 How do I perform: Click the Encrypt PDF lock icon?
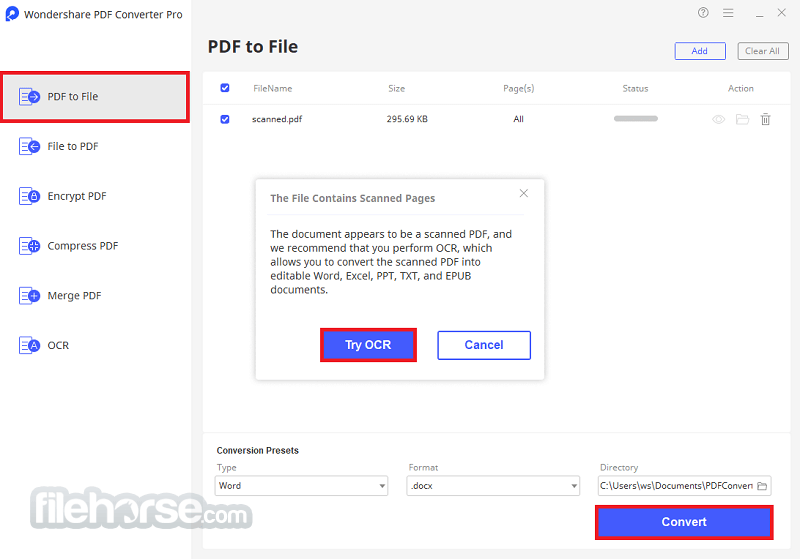coord(29,196)
